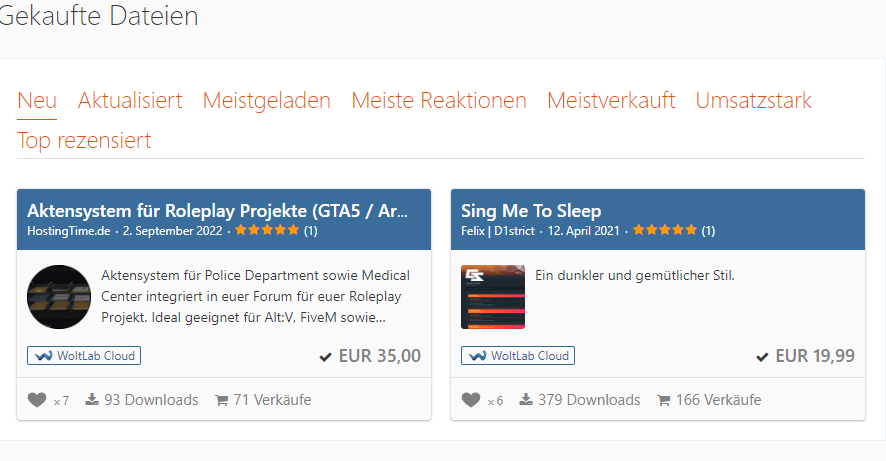Switch to the Aktualisiert tab
Screen dimensions: 886x461
[130, 101]
